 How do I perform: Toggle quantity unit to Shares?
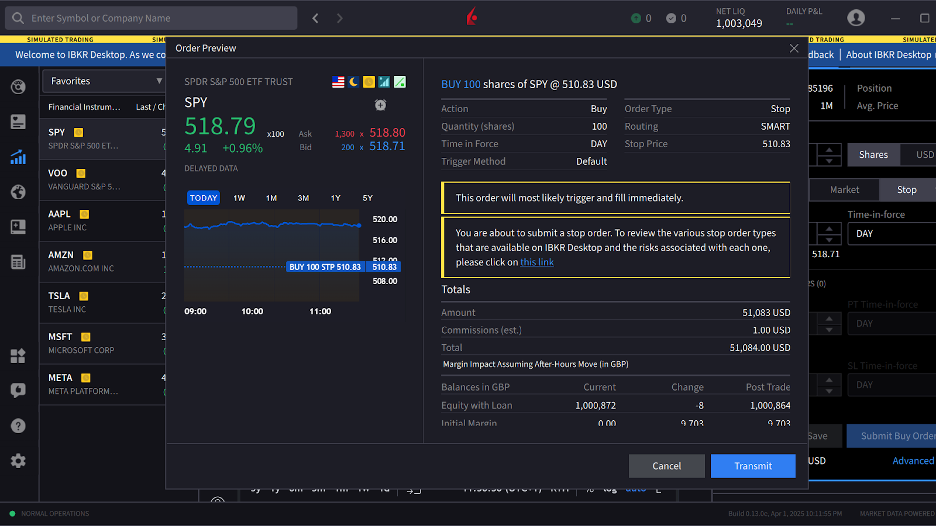[x=873, y=155]
